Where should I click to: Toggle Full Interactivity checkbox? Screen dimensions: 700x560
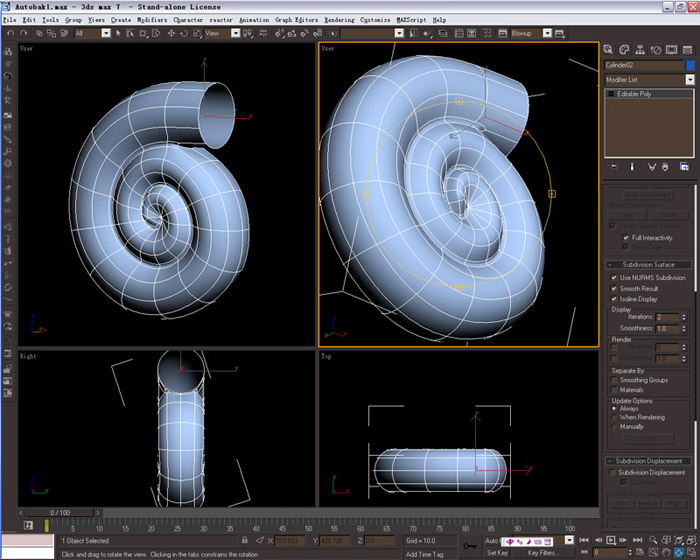(x=626, y=238)
